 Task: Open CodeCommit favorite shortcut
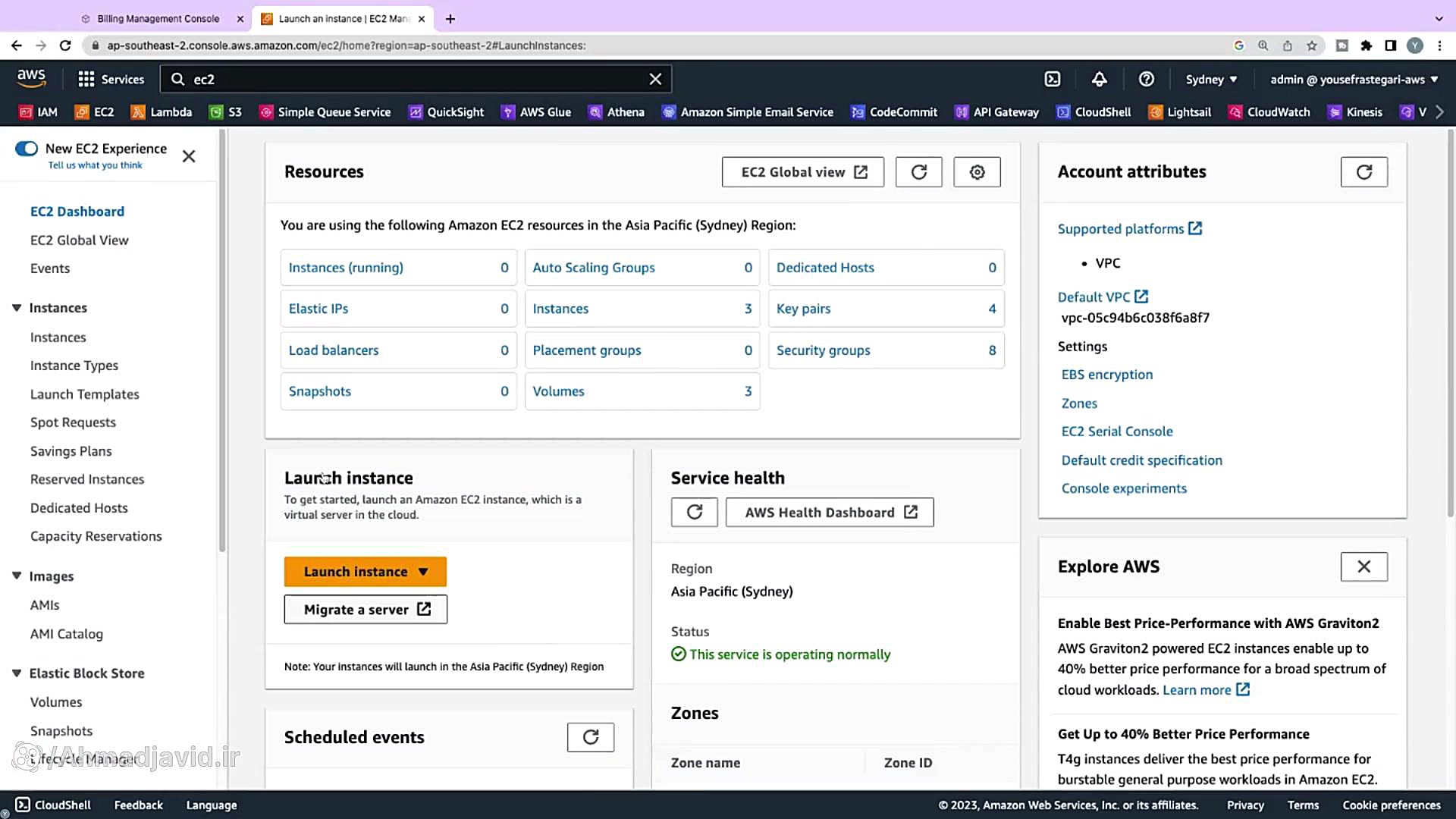pos(894,112)
